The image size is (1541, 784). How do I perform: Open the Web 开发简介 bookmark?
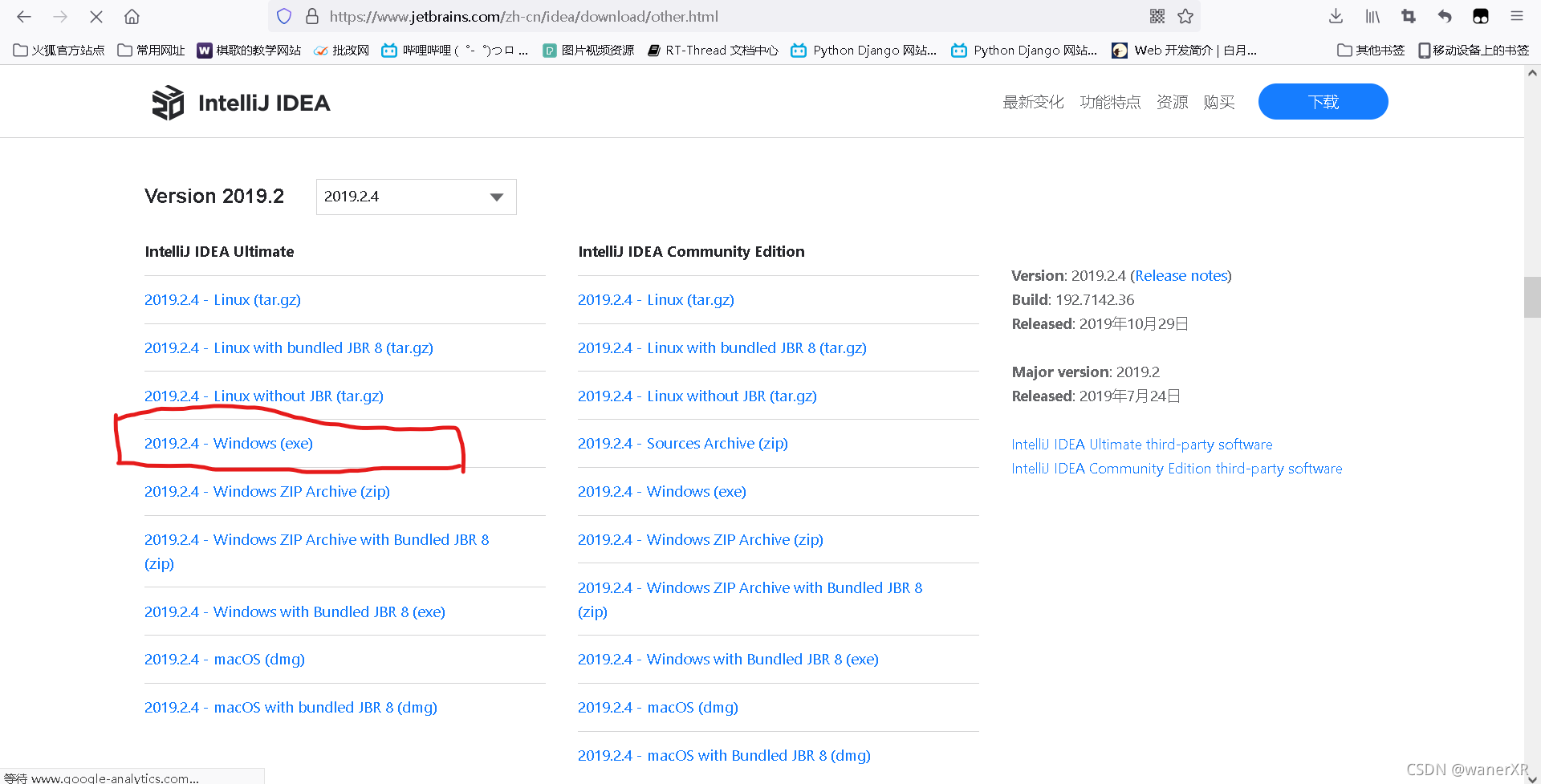click(1185, 50)
